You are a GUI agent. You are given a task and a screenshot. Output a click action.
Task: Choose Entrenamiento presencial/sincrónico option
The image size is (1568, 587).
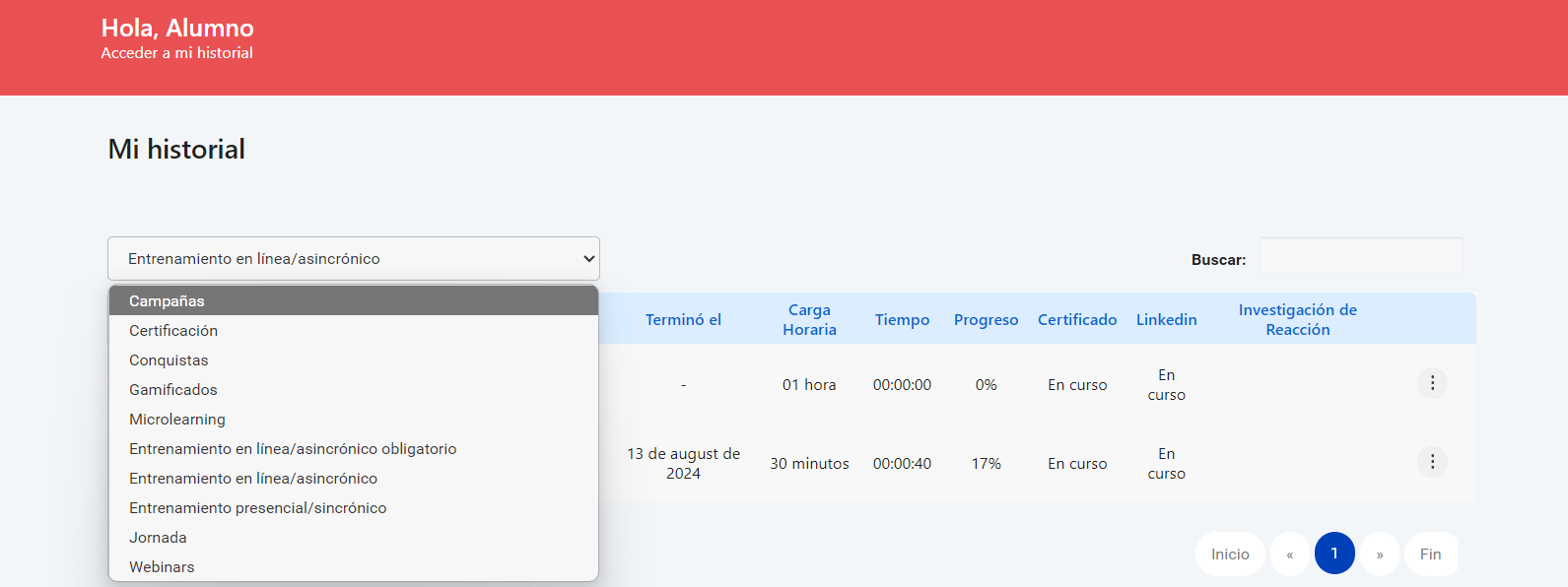click(x=257, y=508)
